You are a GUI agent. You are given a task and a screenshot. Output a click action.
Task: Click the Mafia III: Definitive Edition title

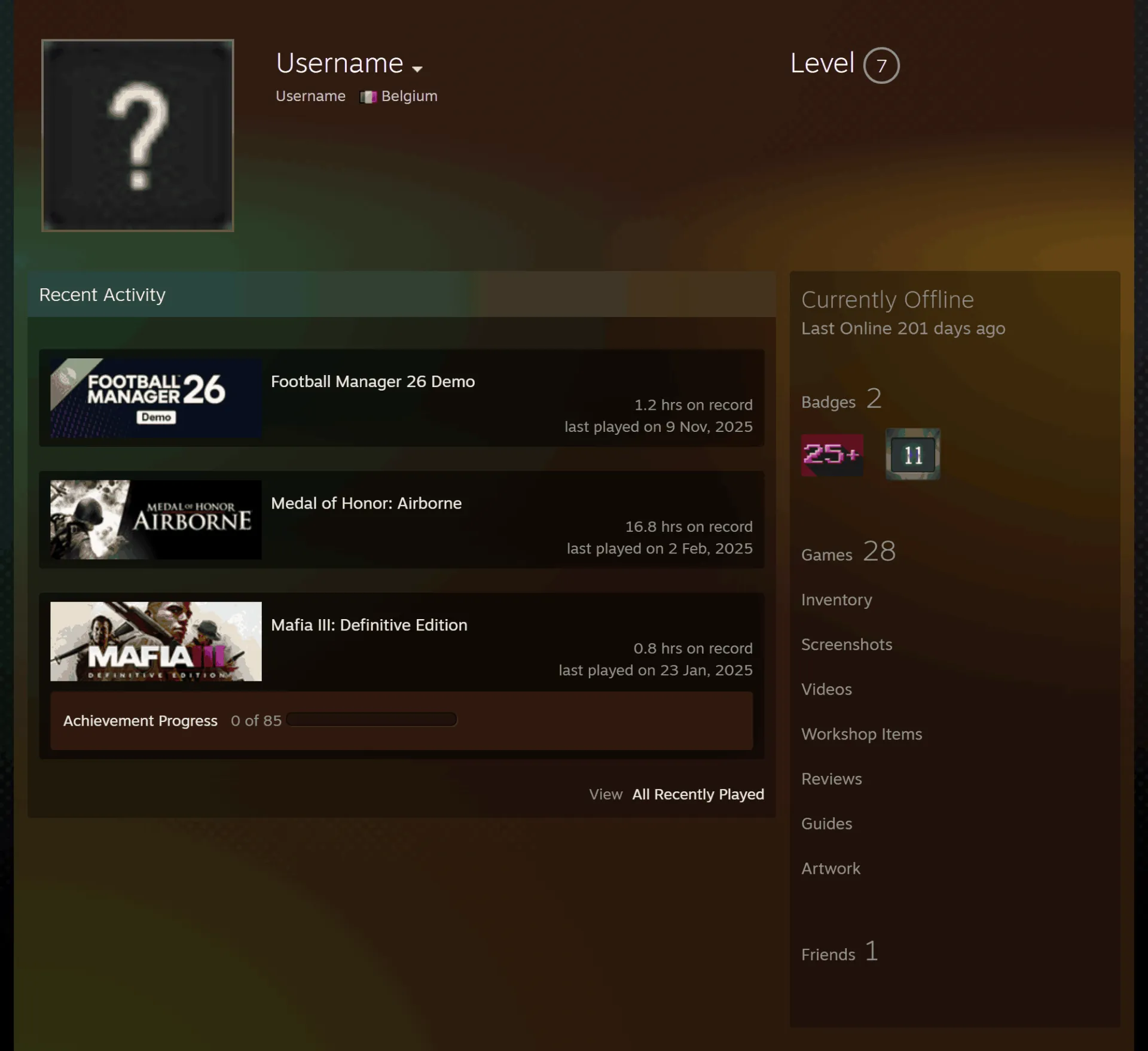coord(369,625)
